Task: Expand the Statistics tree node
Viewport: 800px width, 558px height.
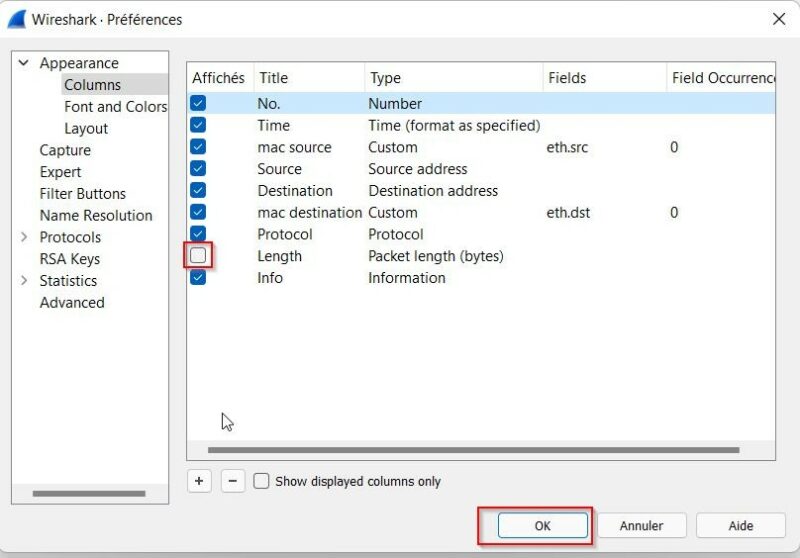Action: pyautogui.click(x=23, y=281)
